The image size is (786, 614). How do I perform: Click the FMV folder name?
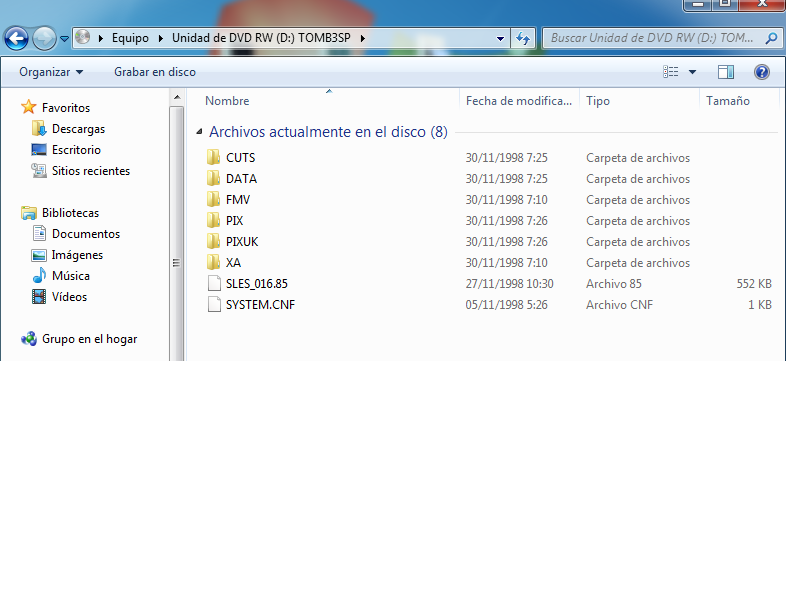coord(238,200)
